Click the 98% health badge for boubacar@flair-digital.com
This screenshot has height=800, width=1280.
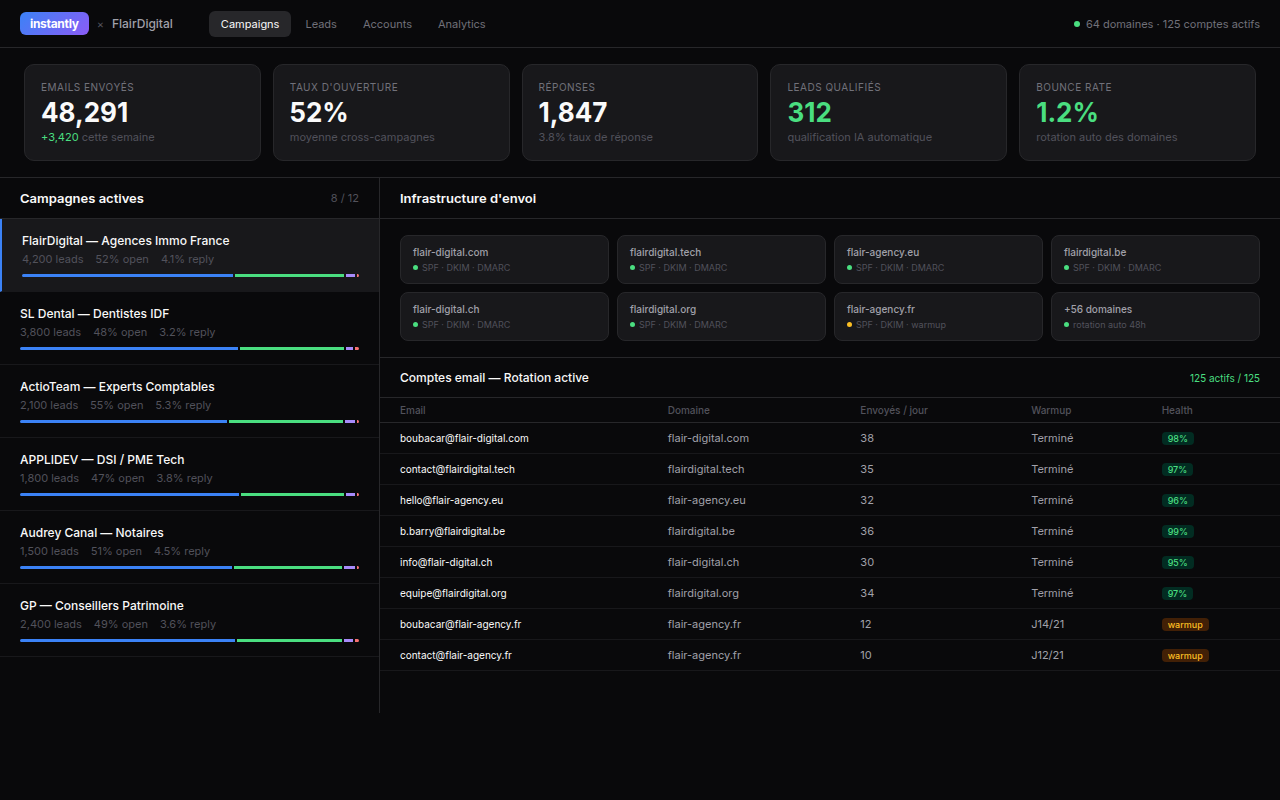point(1177,438)
